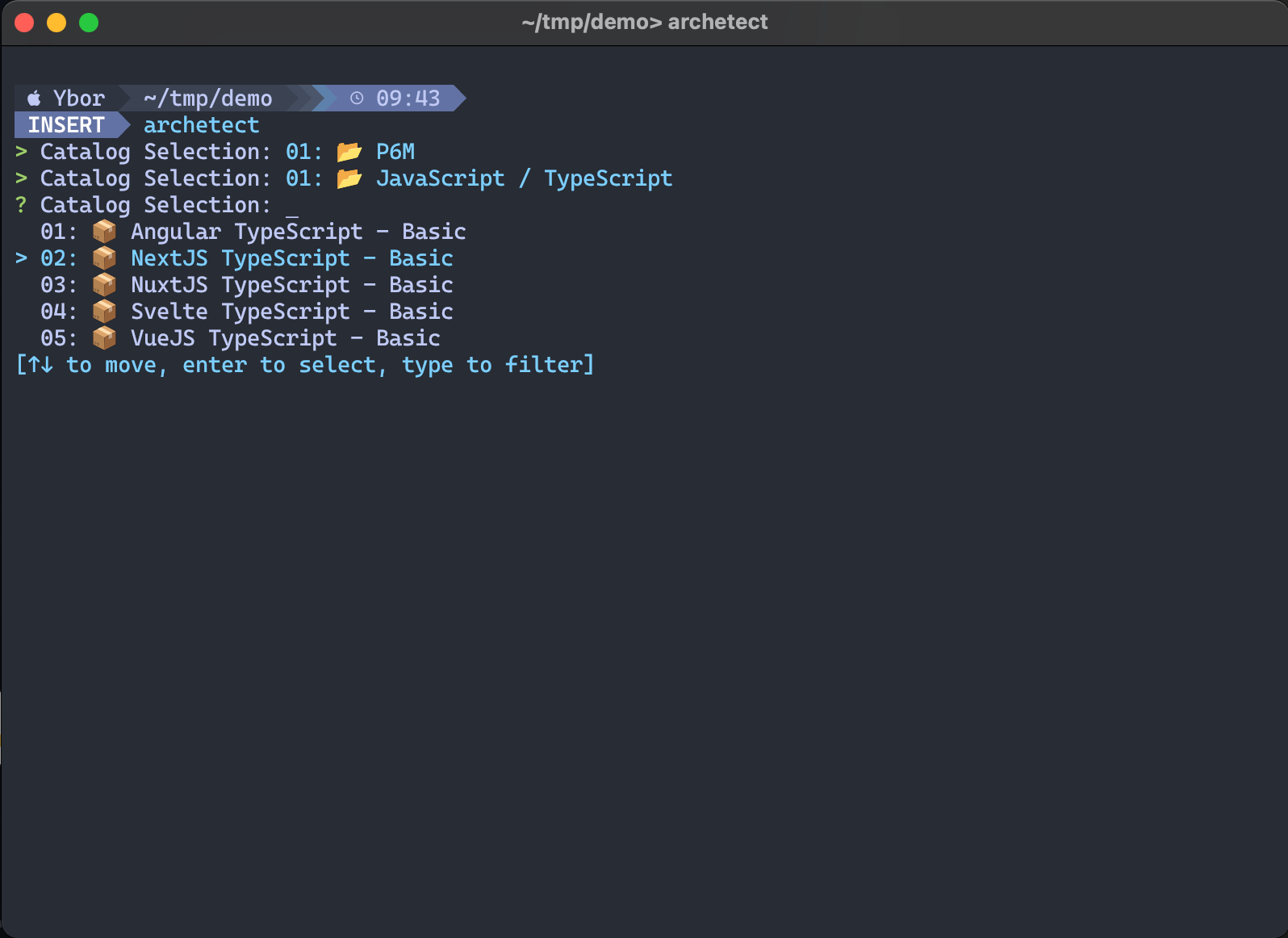Click the green question mark prompt
This screenshot has height=938, width=1288.
tap(21, 205)
